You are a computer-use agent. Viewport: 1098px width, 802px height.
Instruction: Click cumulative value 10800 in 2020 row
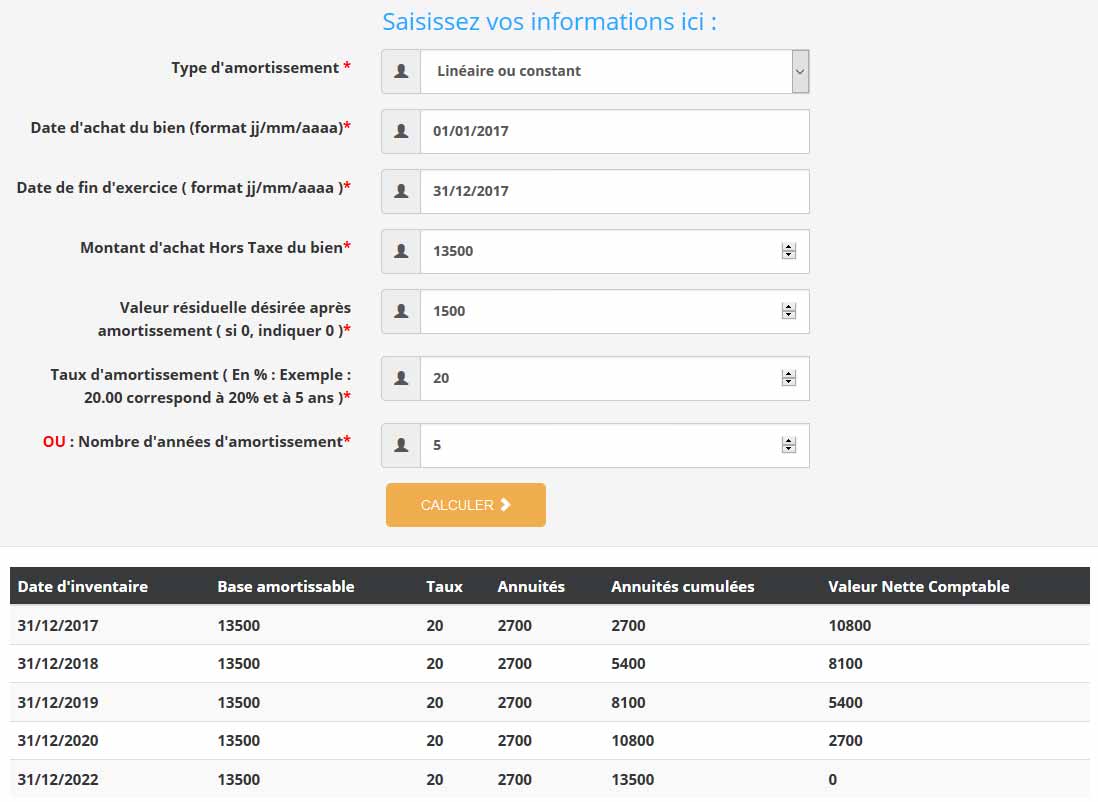pos(632,741)
